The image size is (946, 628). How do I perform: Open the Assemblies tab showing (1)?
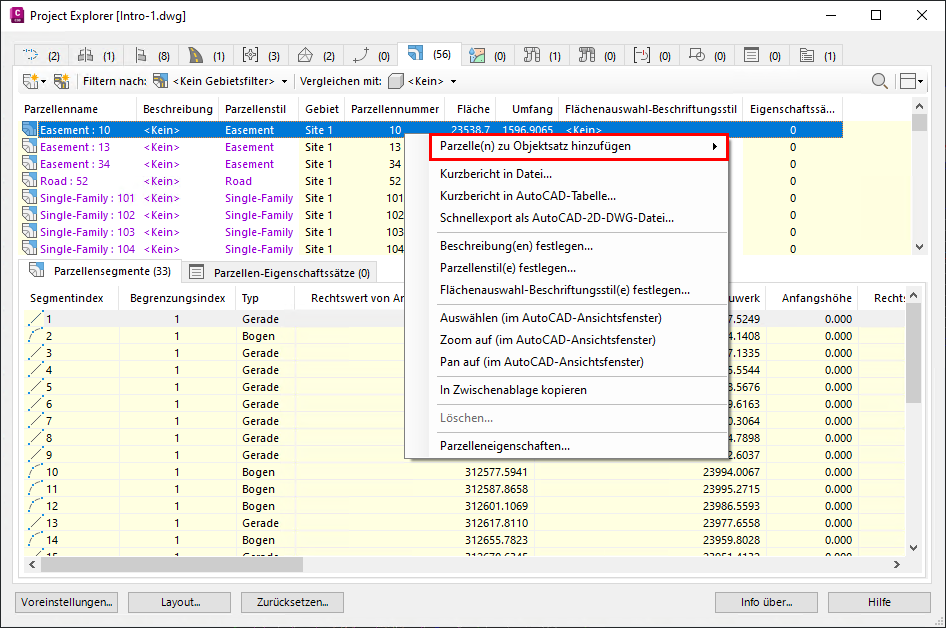coord(96,56)
